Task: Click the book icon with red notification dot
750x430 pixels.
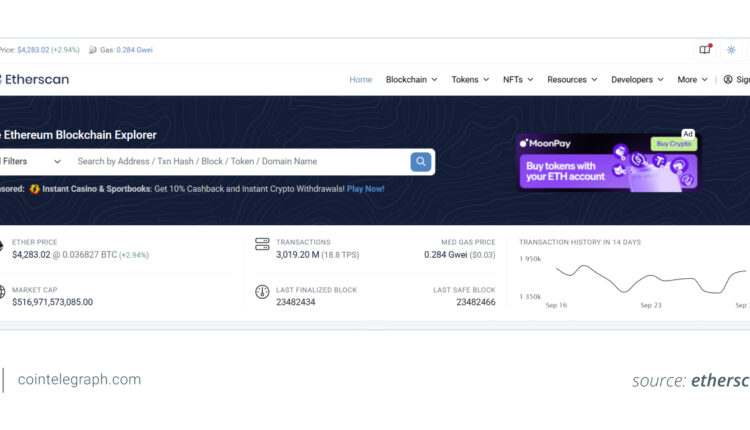Action: 705,49
